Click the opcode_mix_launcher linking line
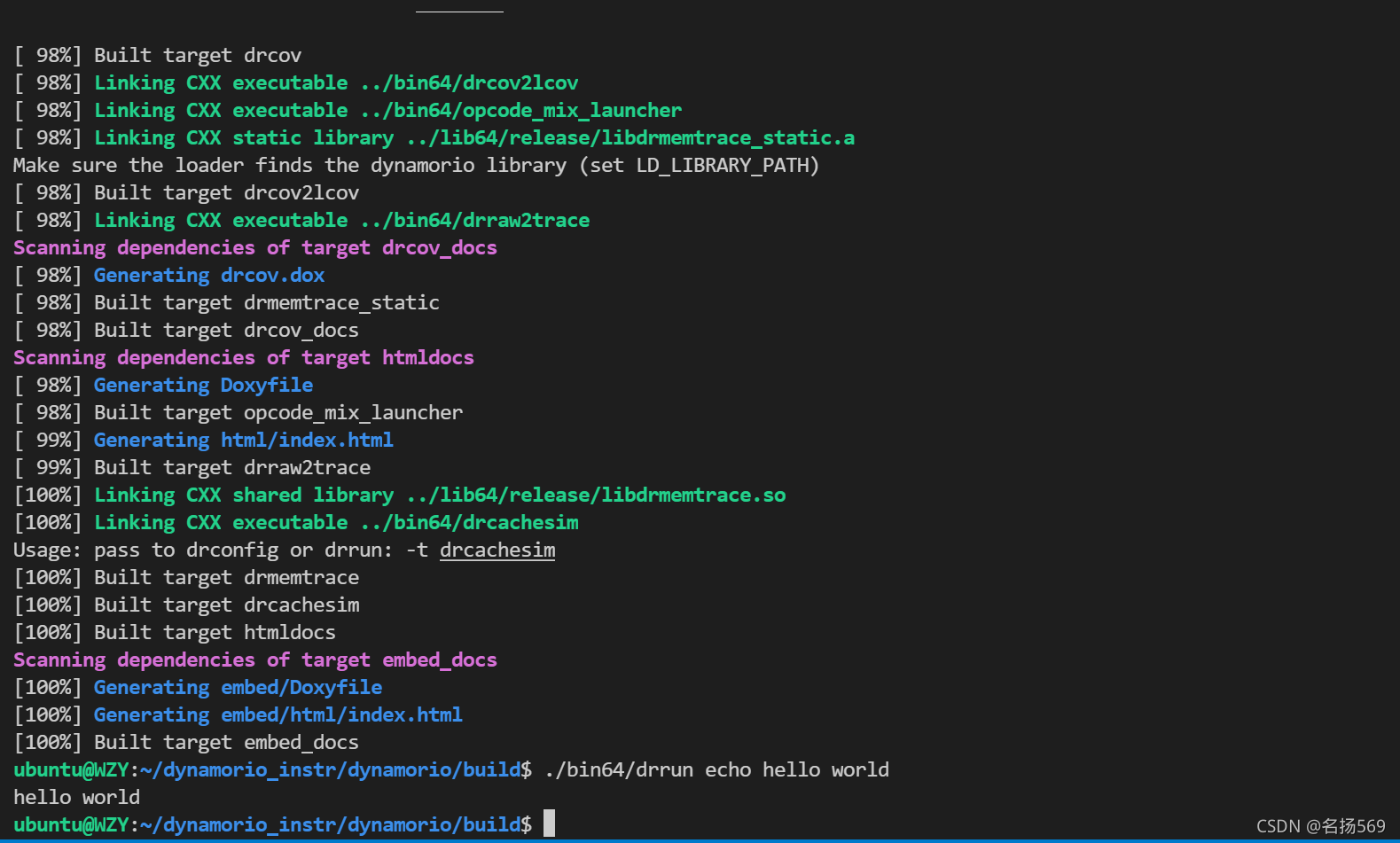Screen dimensions: 1400x843 [348, 111]
